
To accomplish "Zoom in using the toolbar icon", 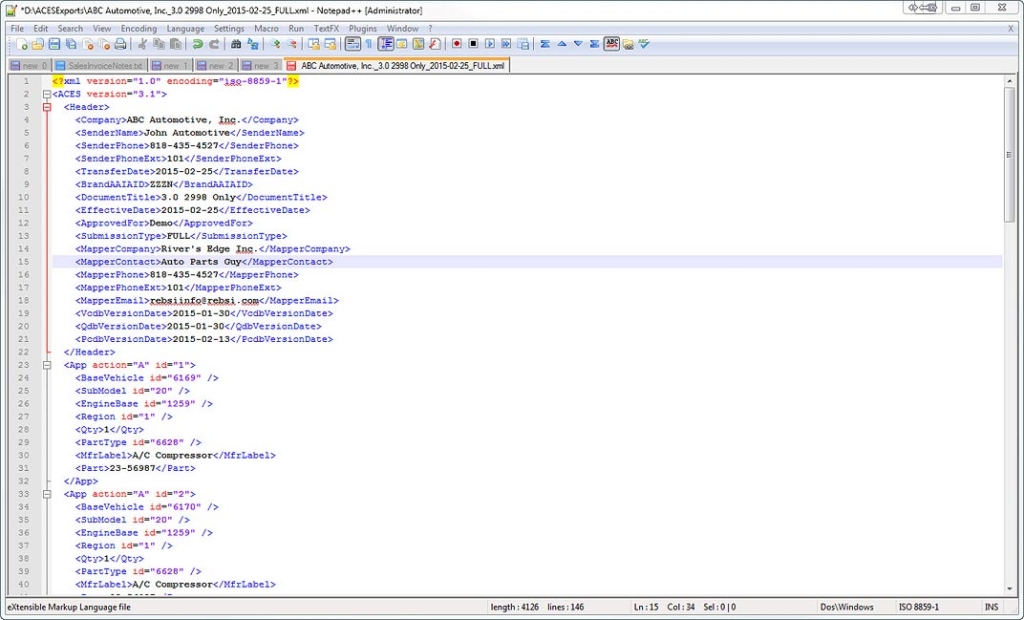I will [x=275, y=44].
